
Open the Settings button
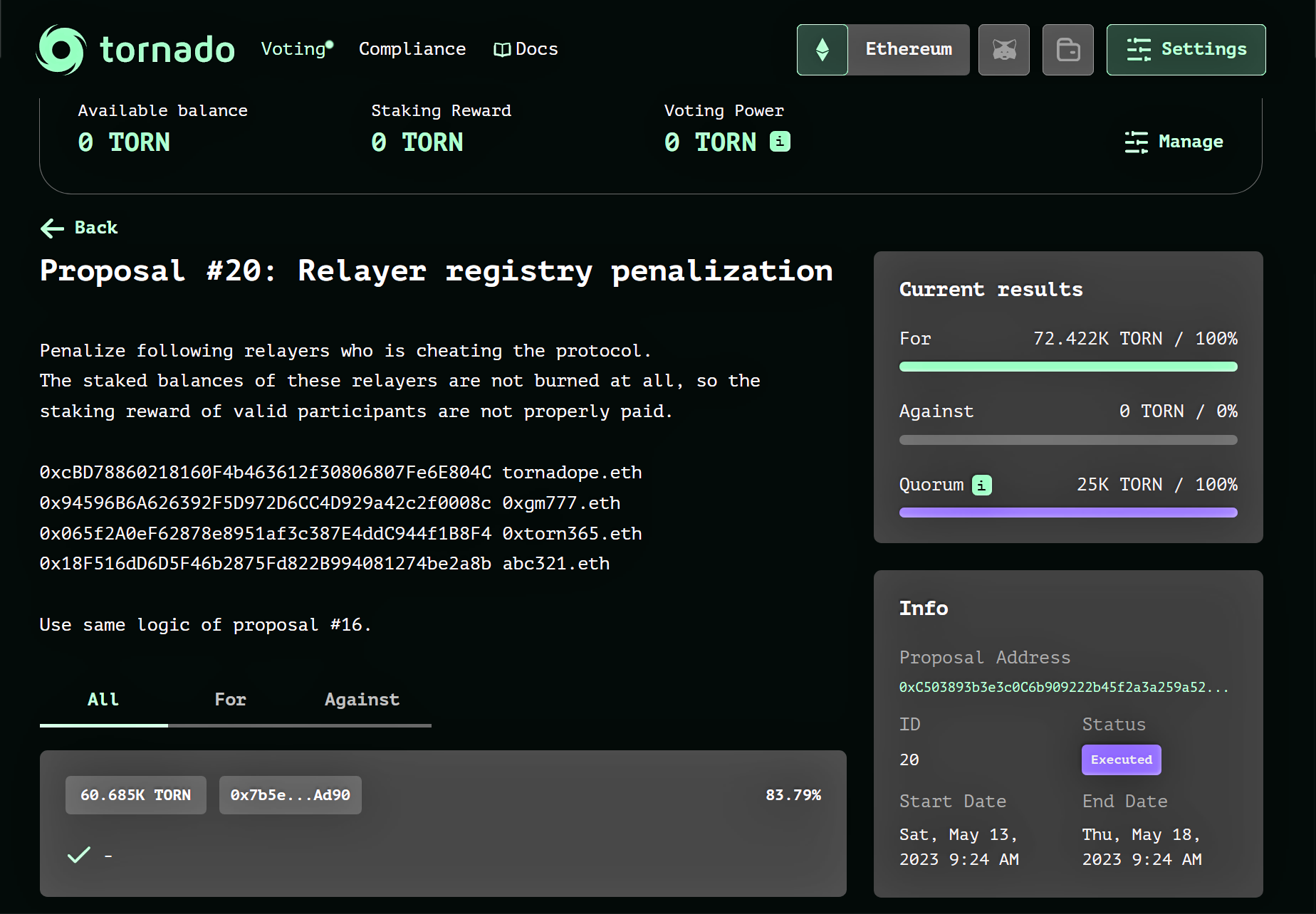(x=1186, y=50)
